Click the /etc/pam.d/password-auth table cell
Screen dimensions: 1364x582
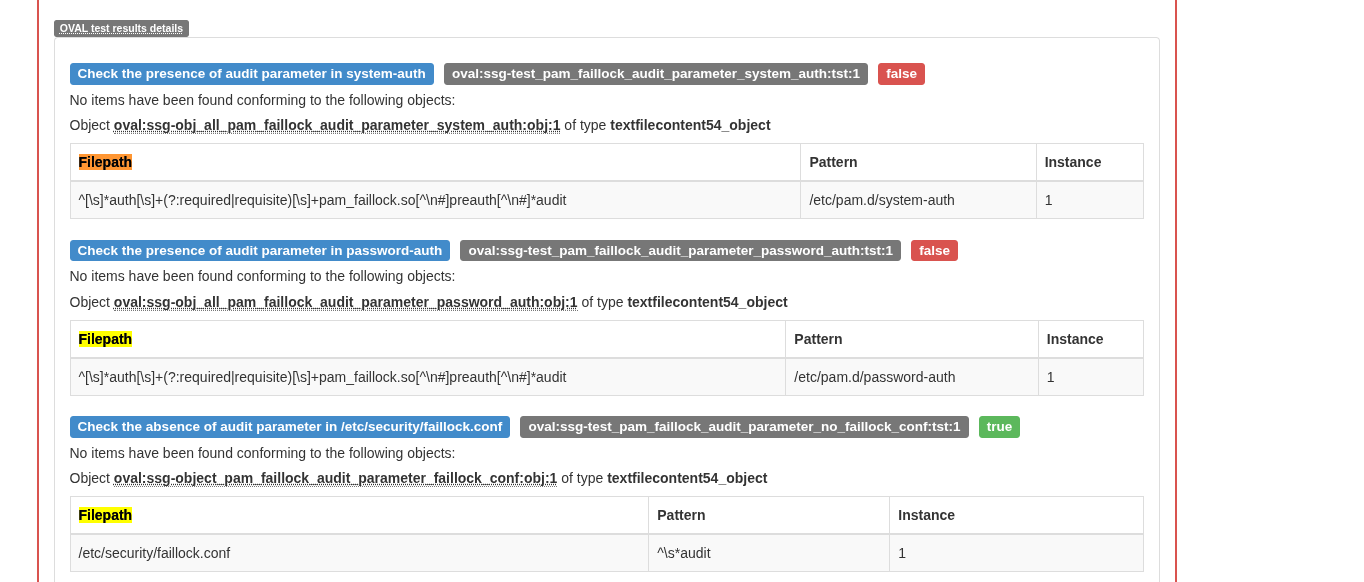click(x=874, y=377)
